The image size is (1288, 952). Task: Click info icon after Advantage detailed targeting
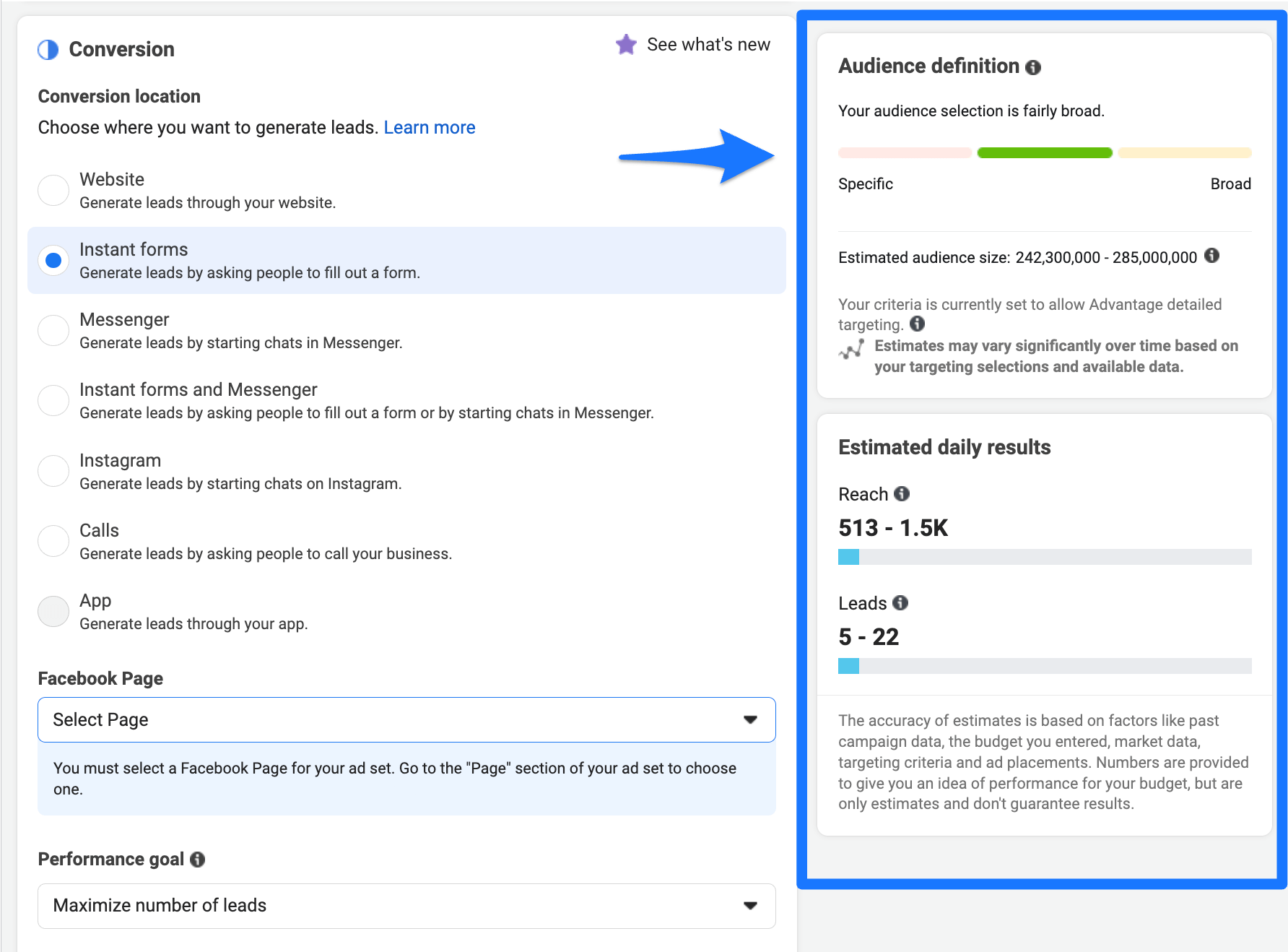(x=917, y=324)
